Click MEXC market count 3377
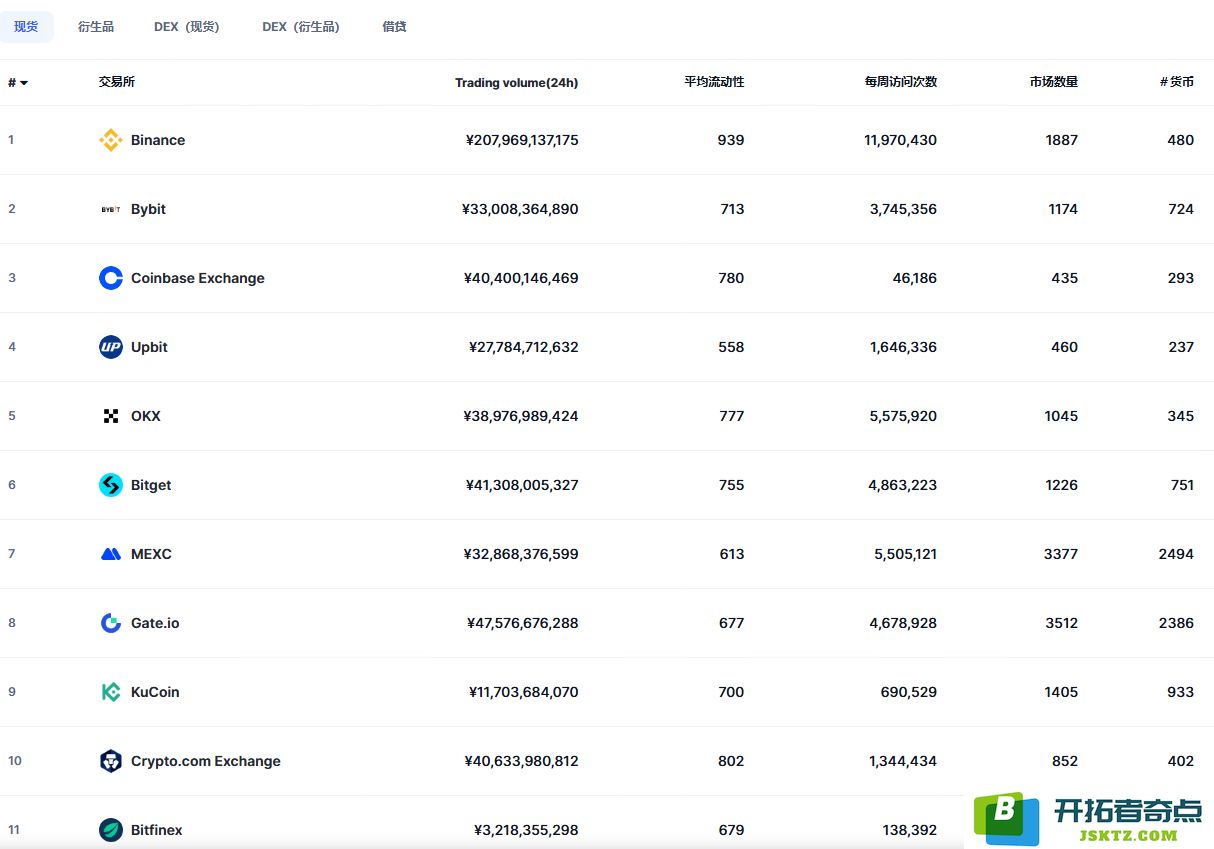Screen dimensions: 1214x849 (x=1062, y=554)
